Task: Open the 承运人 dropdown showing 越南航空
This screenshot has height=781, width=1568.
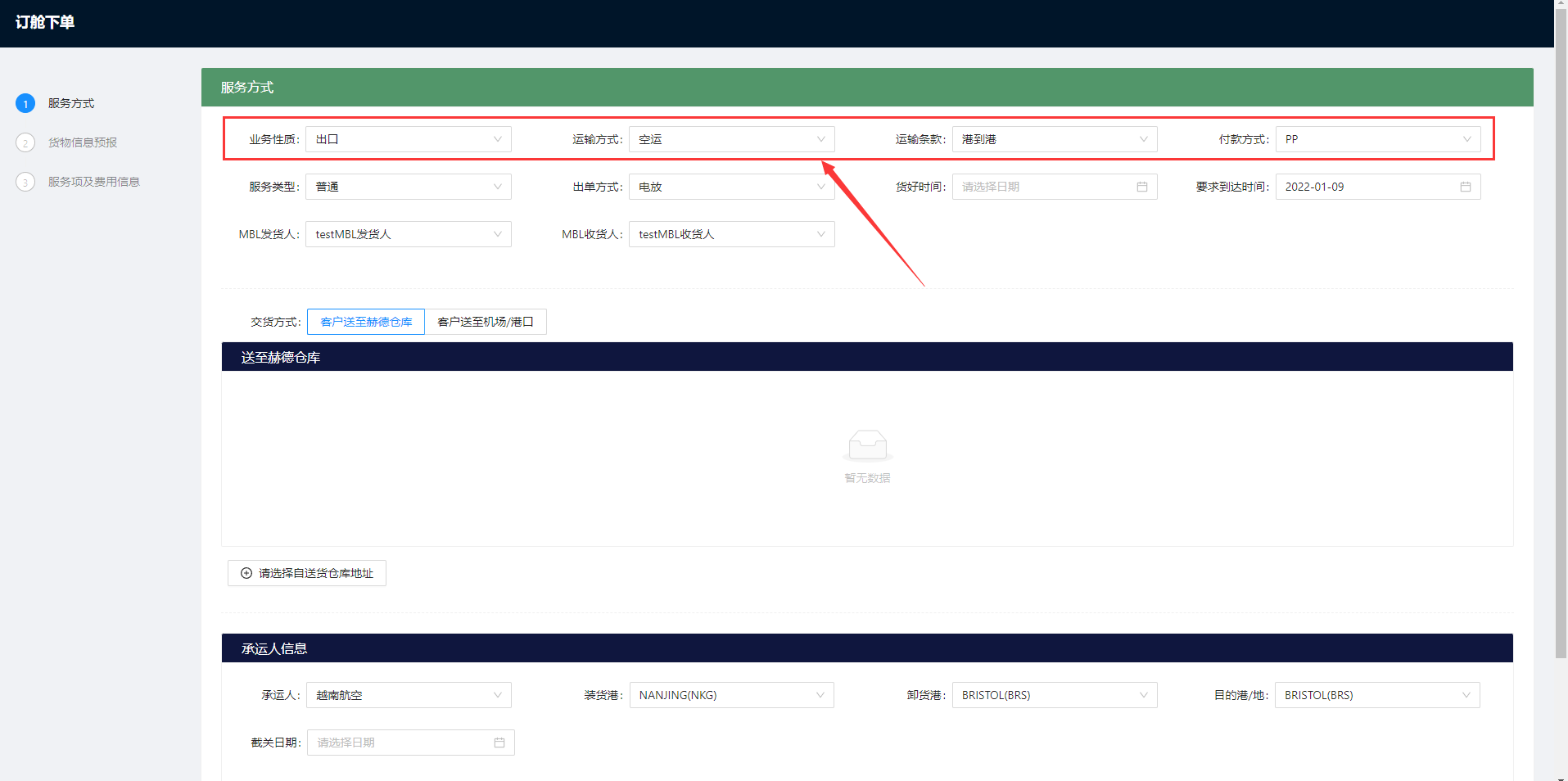Action: [x=408, y=695]
